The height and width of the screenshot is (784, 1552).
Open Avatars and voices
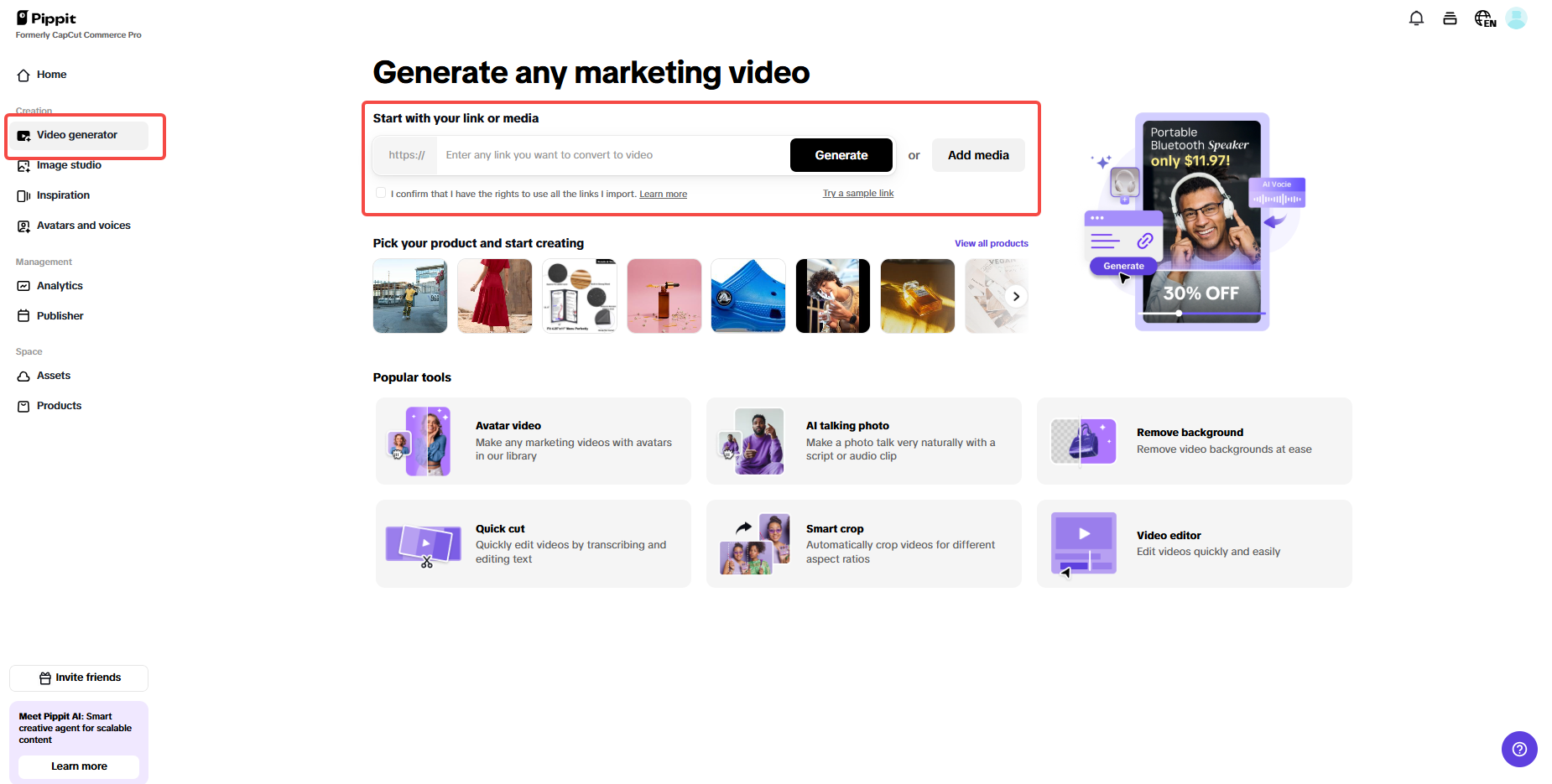point(83,225)
